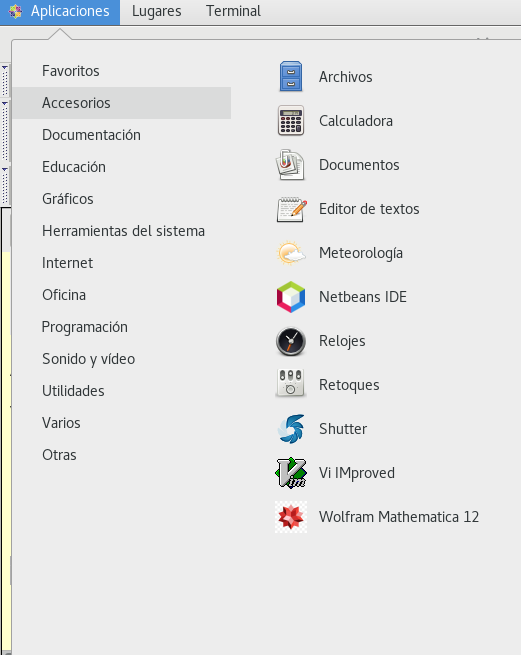The height and width of the screenshot is (655, 521).
Task: Open the Documentos application icon
Action: pos(291,165)
